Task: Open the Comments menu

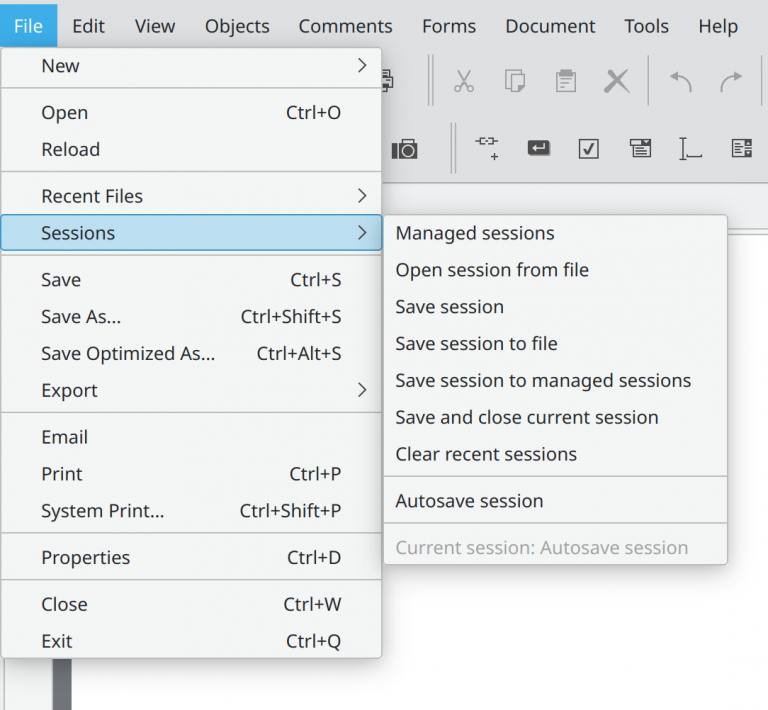Action: (345, 26)
